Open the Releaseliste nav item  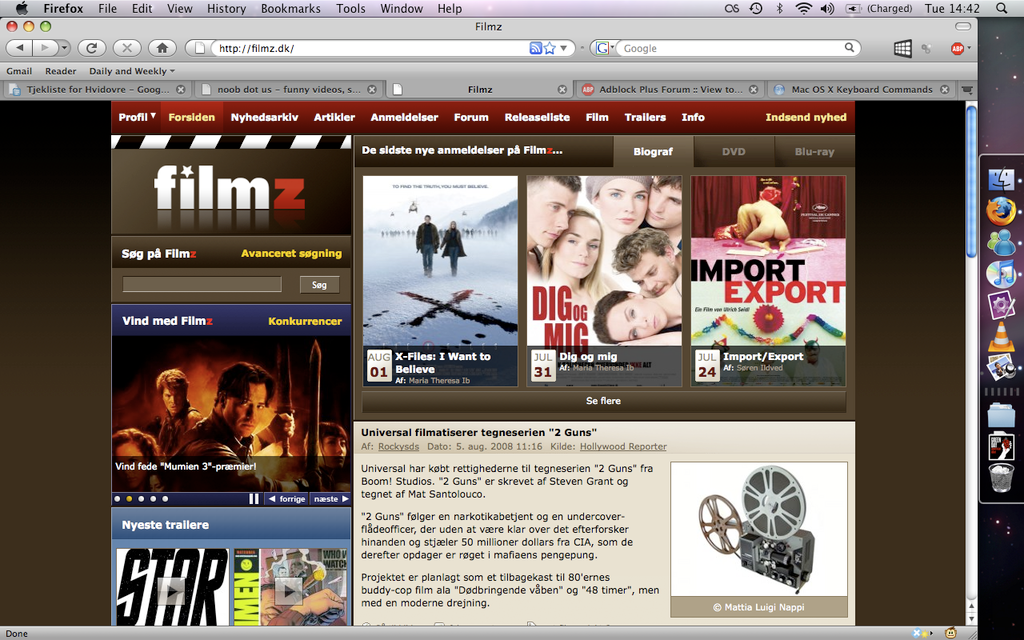(537, 118)
